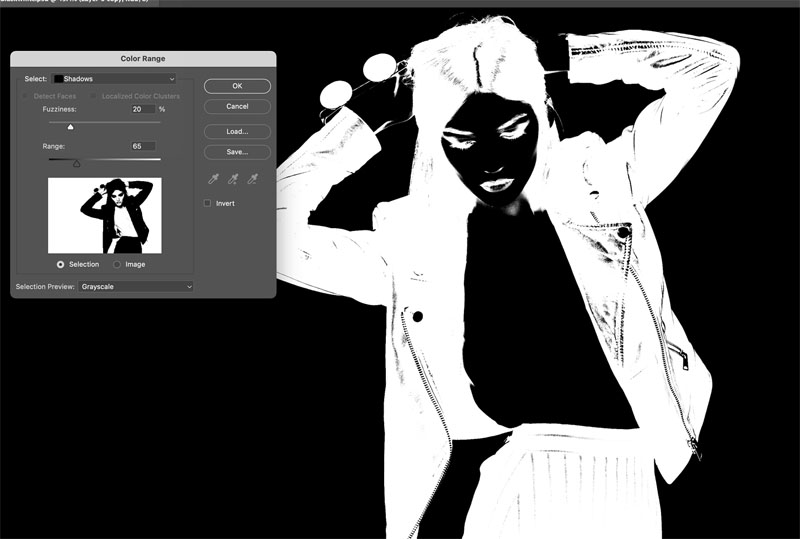The width and height of the screenshot is (800, 539).
Task: Select the Subtract from Sample eyedropper
Action: [x=252, y=179]
